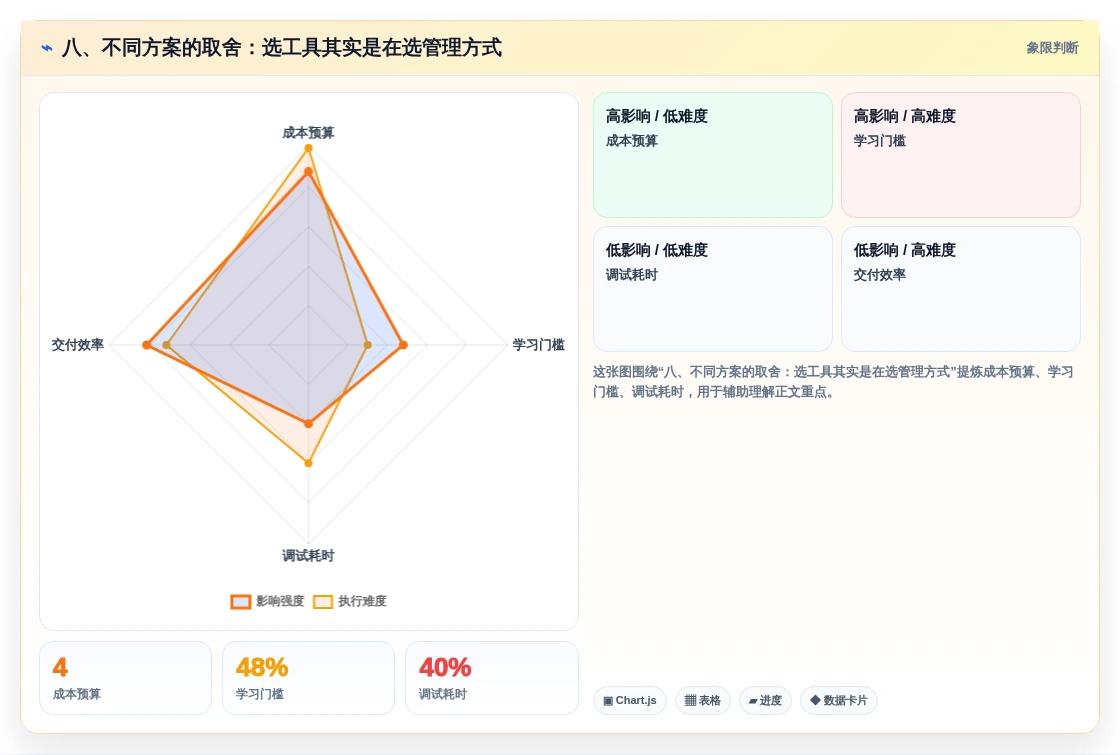Click the description paragraph starting 这张图围绕
1120x755 pixels.
833,382
